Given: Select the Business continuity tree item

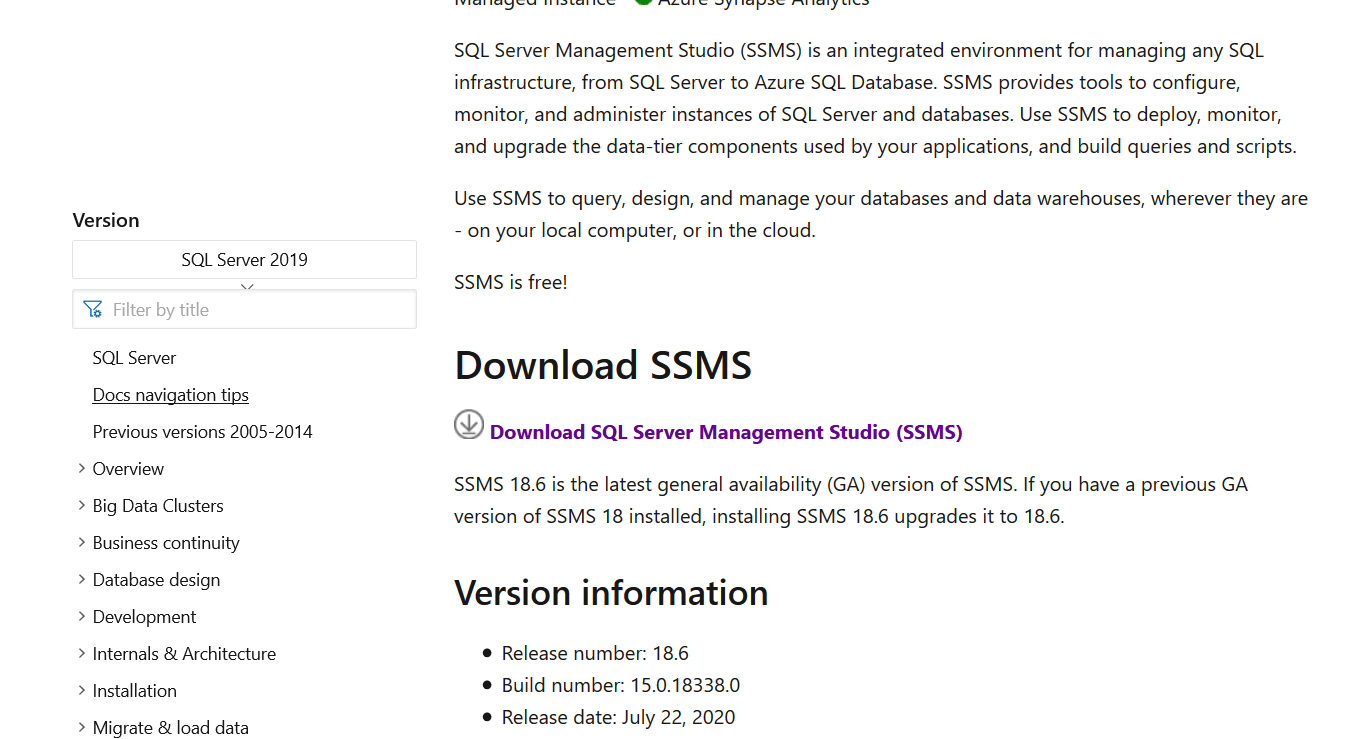Looking at the screenshot, I should tap(166, 543).
